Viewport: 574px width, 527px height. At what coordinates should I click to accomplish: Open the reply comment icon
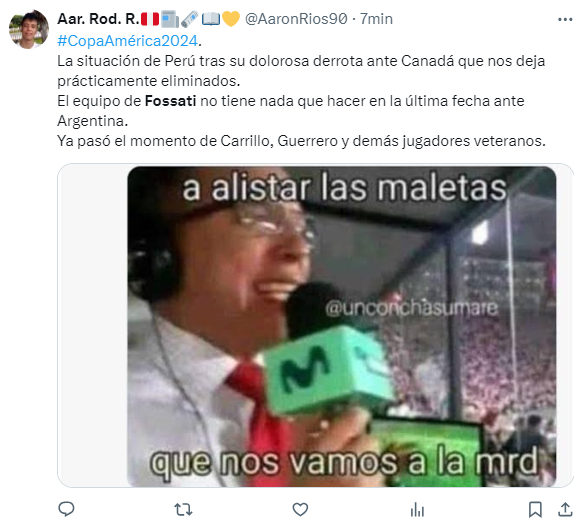pos(66,509)
